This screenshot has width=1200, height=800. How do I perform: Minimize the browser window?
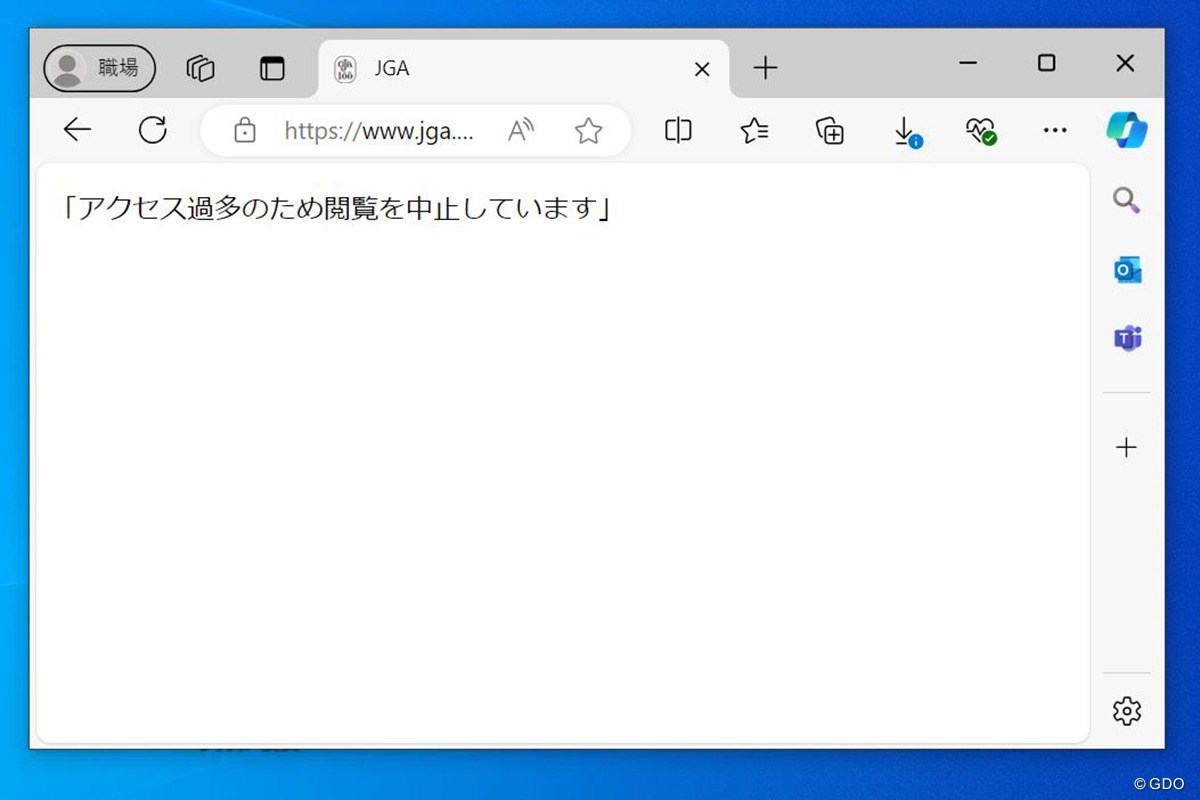click(967, 63)
